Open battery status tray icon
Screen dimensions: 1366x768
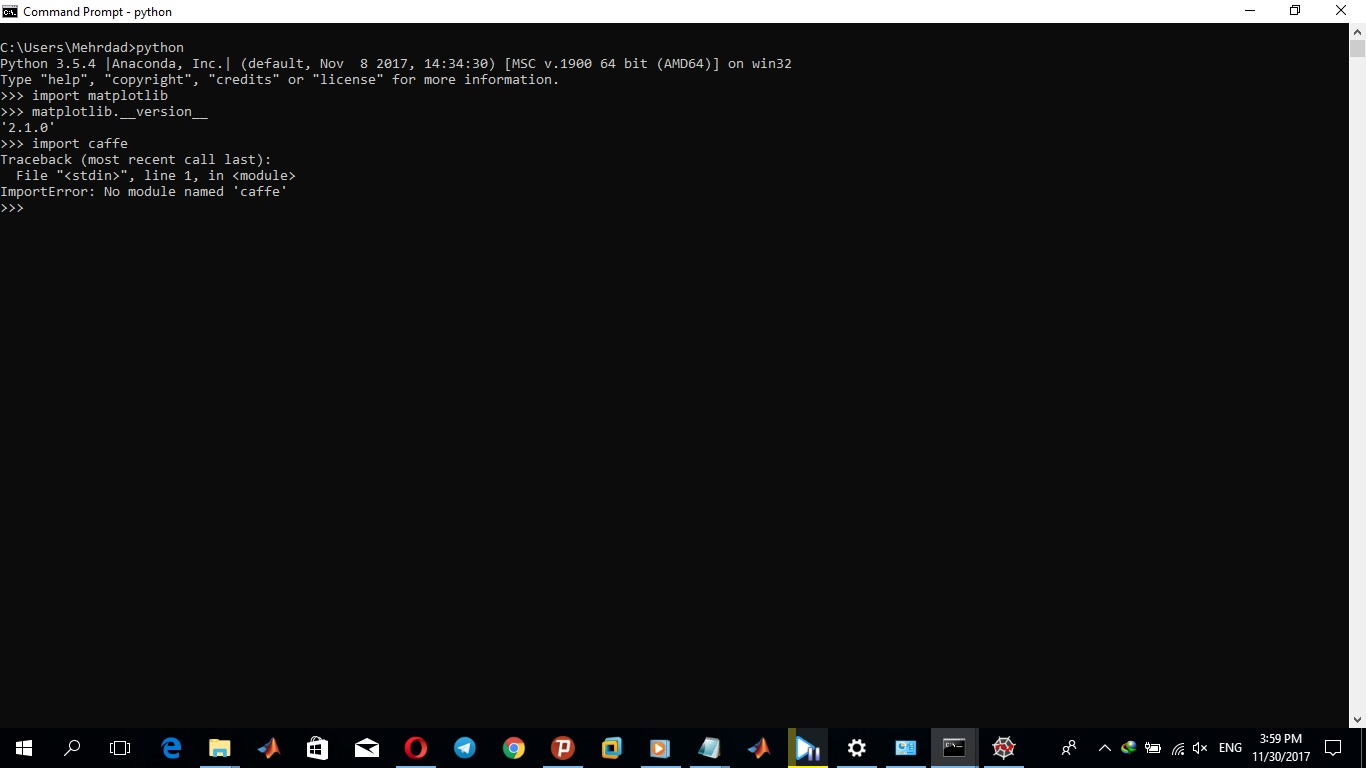[x=1153, y=748]
